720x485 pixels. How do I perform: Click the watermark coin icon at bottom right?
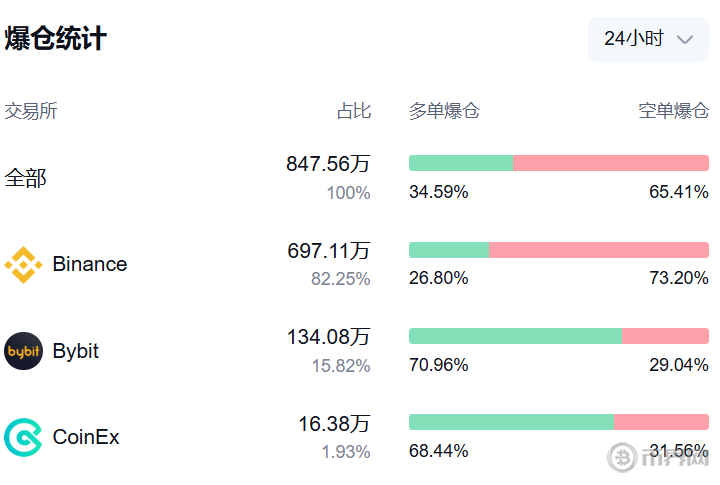622,457
